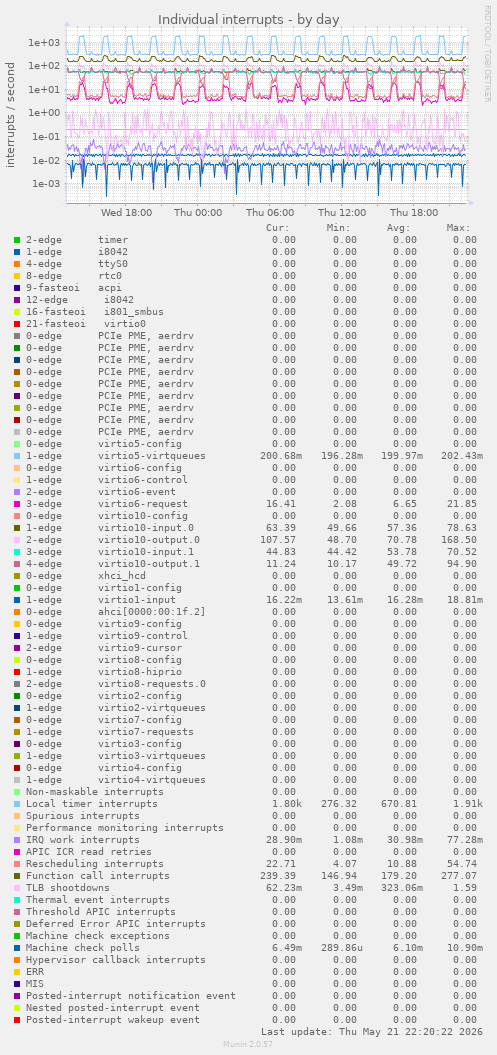Click the swatch for Rescheduling interrupts
The image size is (497, 1055).
click(x=17, y=863)
